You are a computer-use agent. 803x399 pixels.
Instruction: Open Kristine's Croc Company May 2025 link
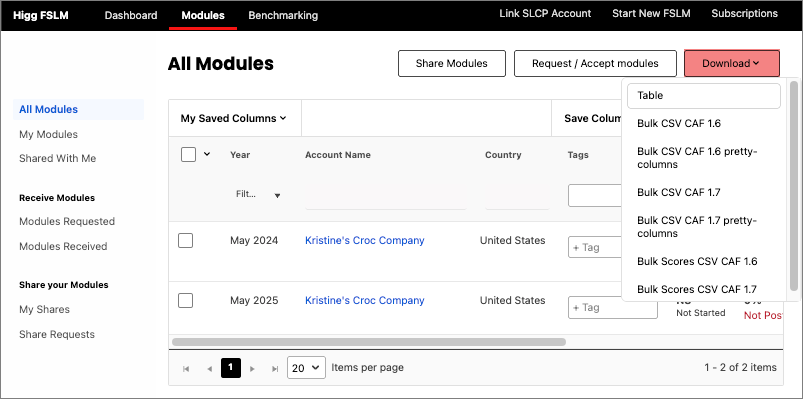tap(365, 300)
